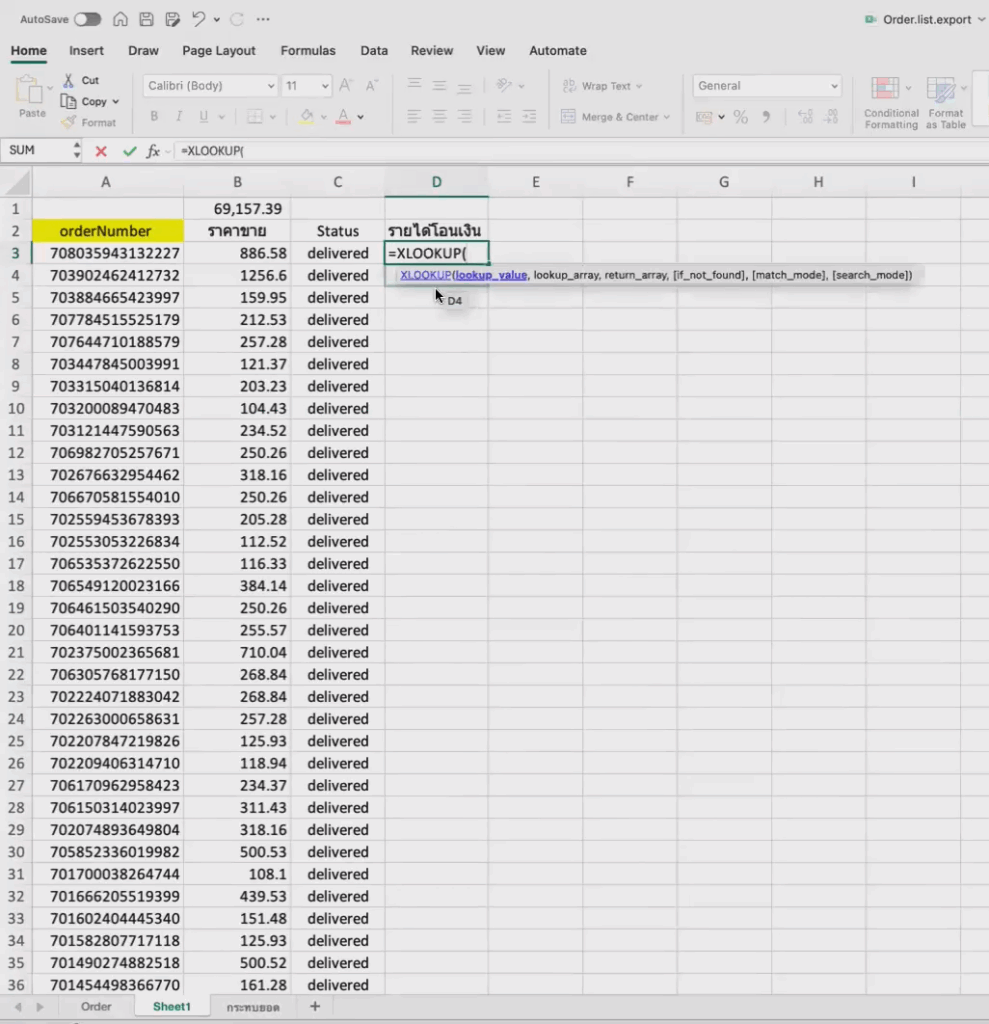Image resolution: width=989 pixels, height=1024 pixels.
Task: Click the Format as Table icon
Action: (x=941, y=90)
